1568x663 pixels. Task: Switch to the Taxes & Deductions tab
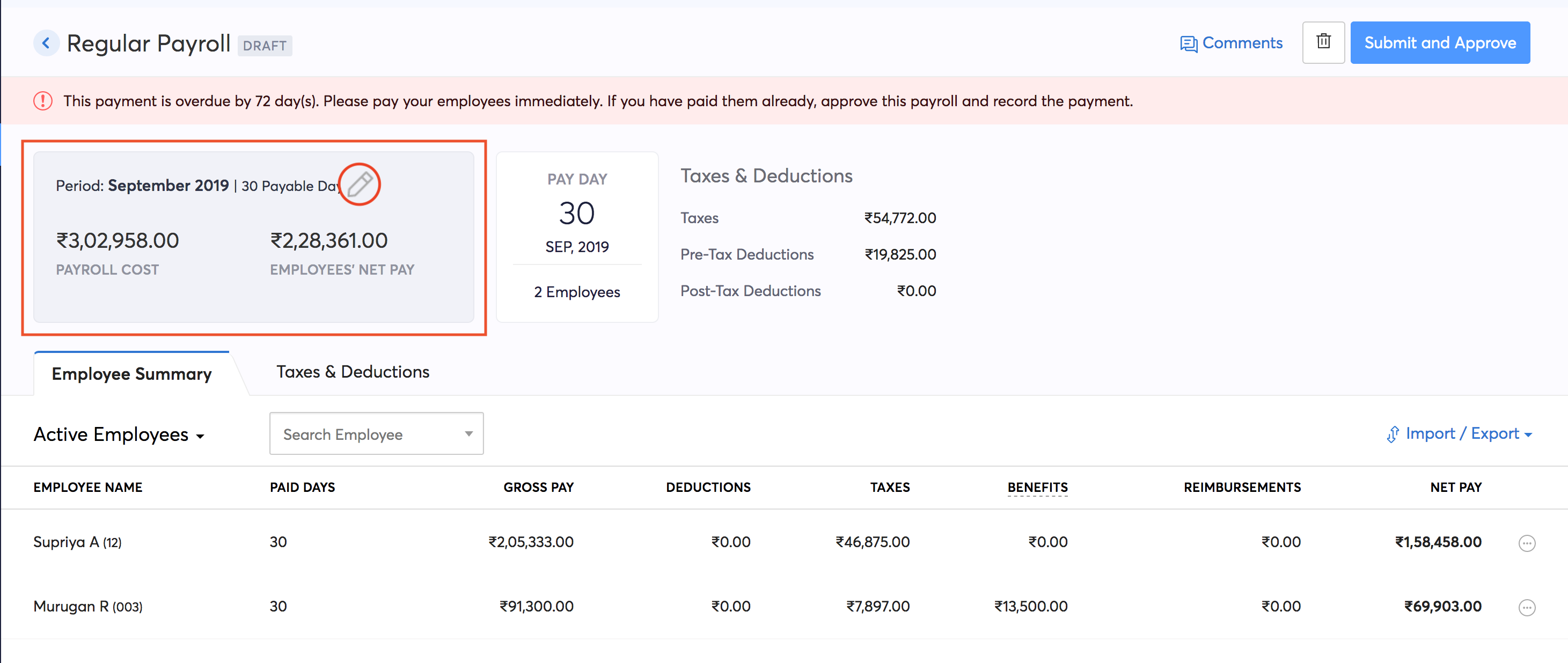[x=353, y=372]
